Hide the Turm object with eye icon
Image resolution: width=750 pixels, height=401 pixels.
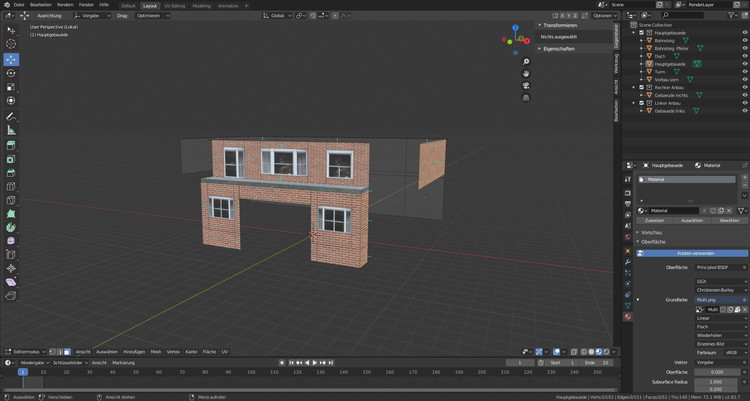(744, 71)
